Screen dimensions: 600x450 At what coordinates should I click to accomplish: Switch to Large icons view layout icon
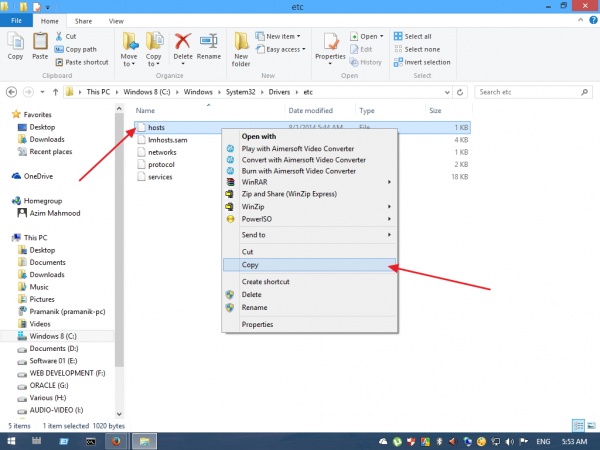coord(591,425)
